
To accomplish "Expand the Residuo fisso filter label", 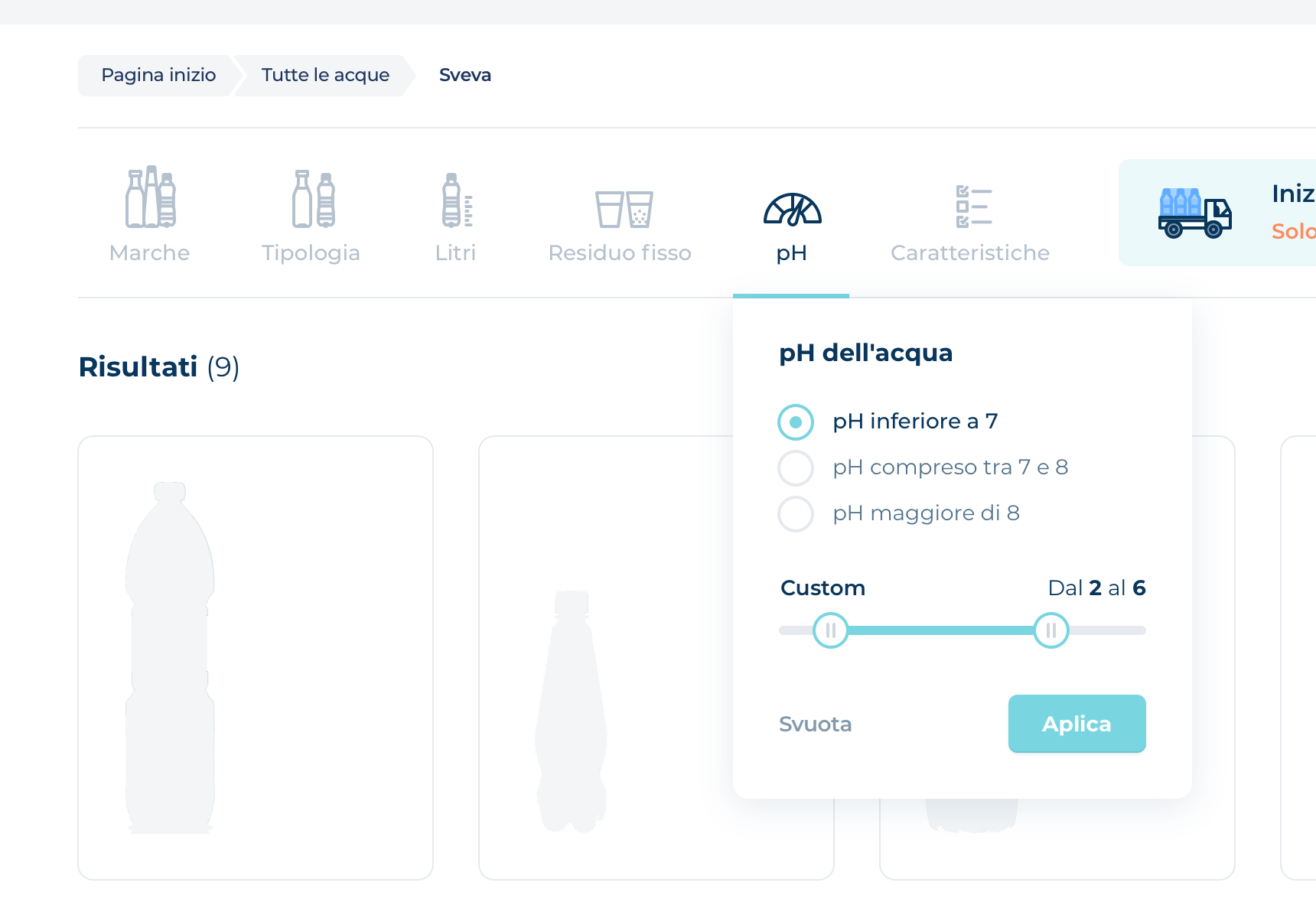I will (x=620, y=253).
